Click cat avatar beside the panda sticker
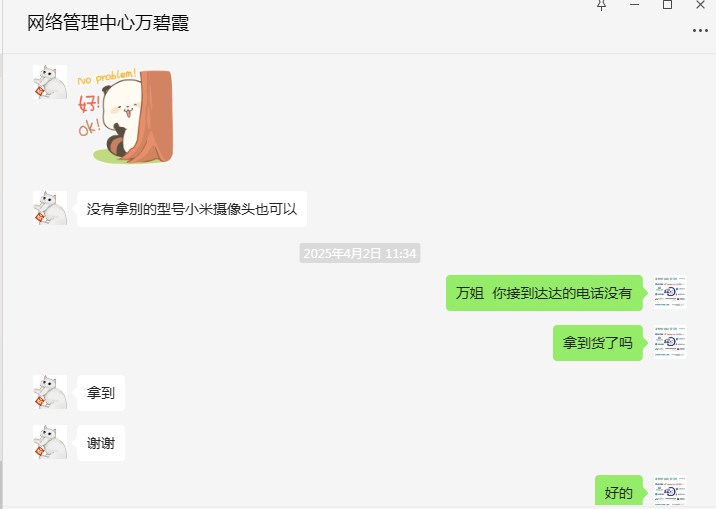 [50, 82]
